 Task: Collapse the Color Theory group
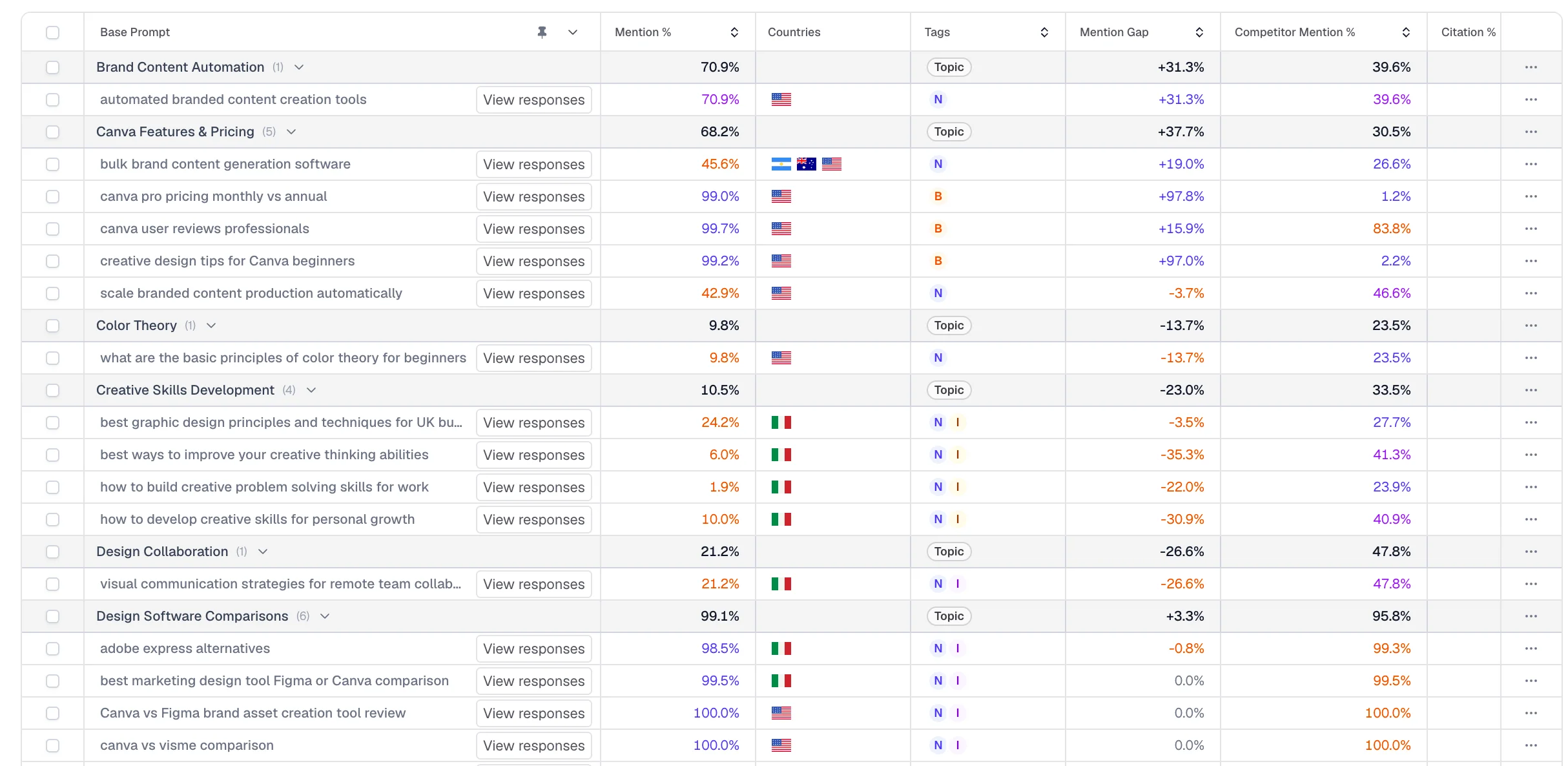tap(211, 326)
